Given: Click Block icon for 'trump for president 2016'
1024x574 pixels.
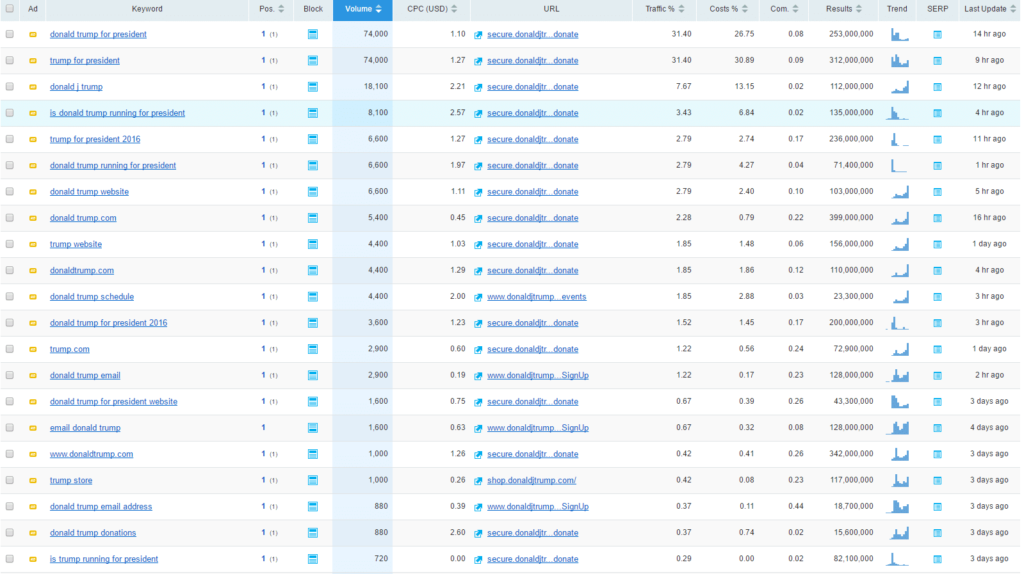Looking at the screenshot, I should point(313,139).
